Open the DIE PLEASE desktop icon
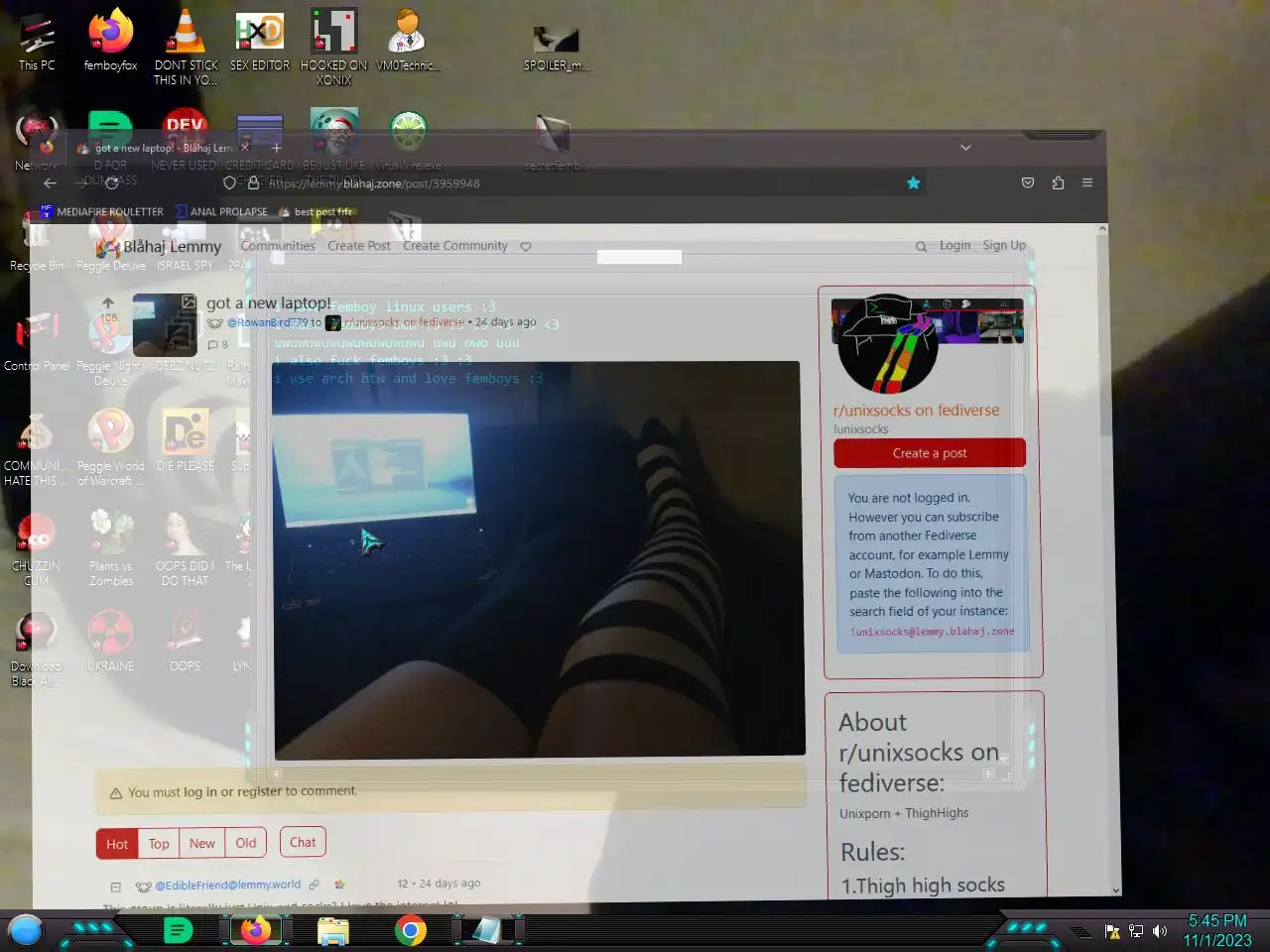 185,439
